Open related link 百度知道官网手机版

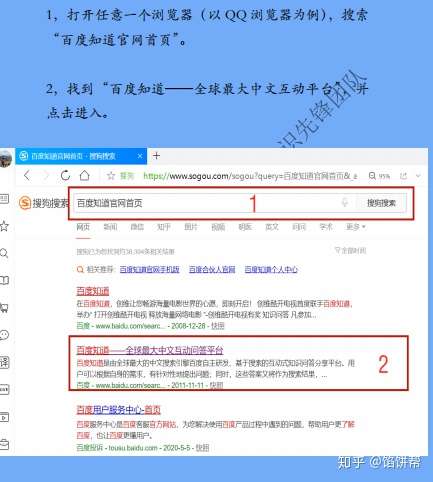[149, 269]
